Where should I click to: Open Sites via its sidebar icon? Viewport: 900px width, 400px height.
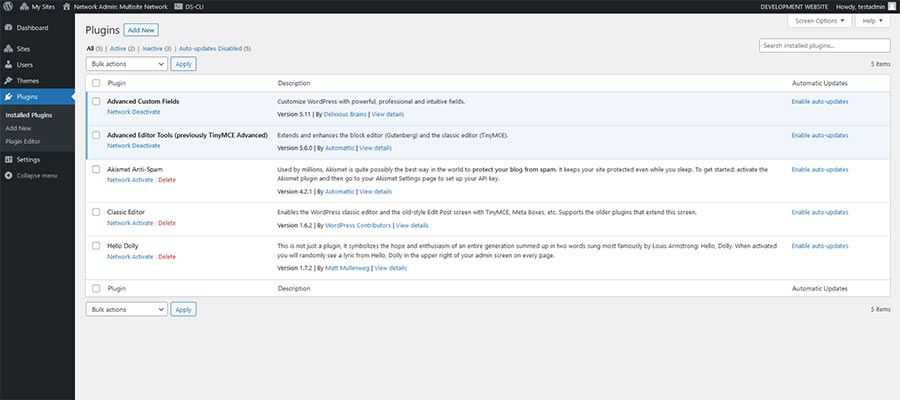pos(9,48)
